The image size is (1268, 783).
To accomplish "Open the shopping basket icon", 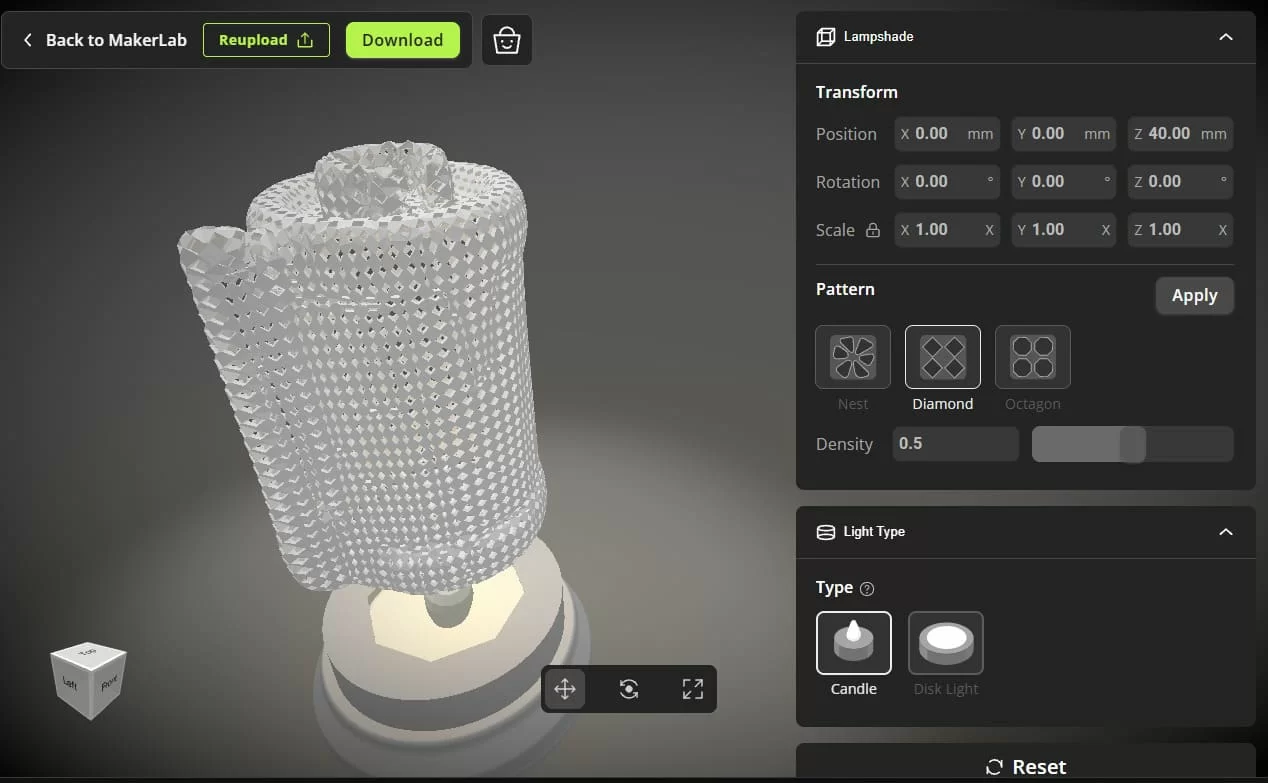I will [x=507, y=40].
